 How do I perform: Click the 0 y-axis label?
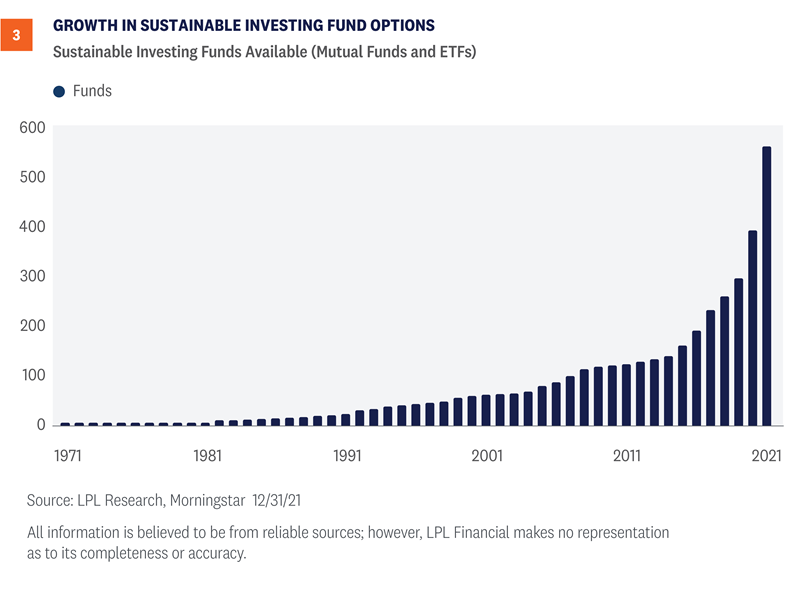41,425
